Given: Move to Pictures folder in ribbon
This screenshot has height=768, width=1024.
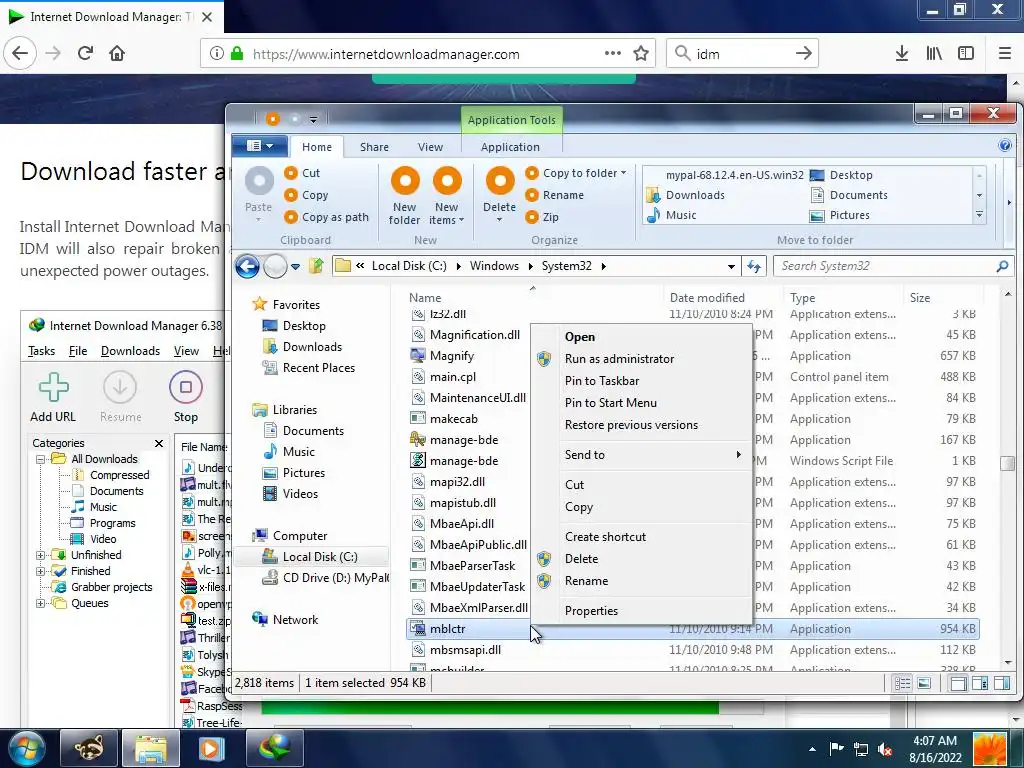Looking at the screenshot, I should pos(840,215).
